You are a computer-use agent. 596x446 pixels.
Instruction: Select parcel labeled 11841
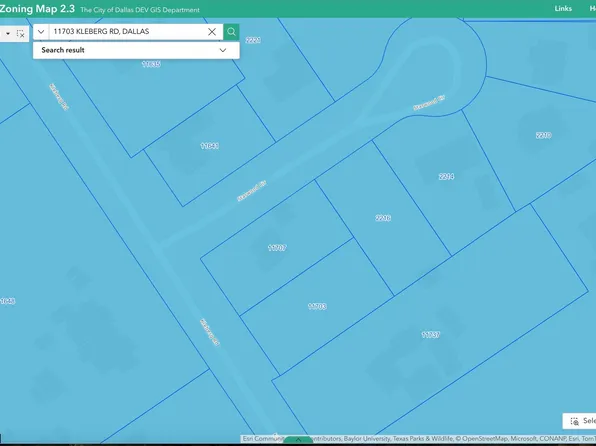(x=209, y=146)
